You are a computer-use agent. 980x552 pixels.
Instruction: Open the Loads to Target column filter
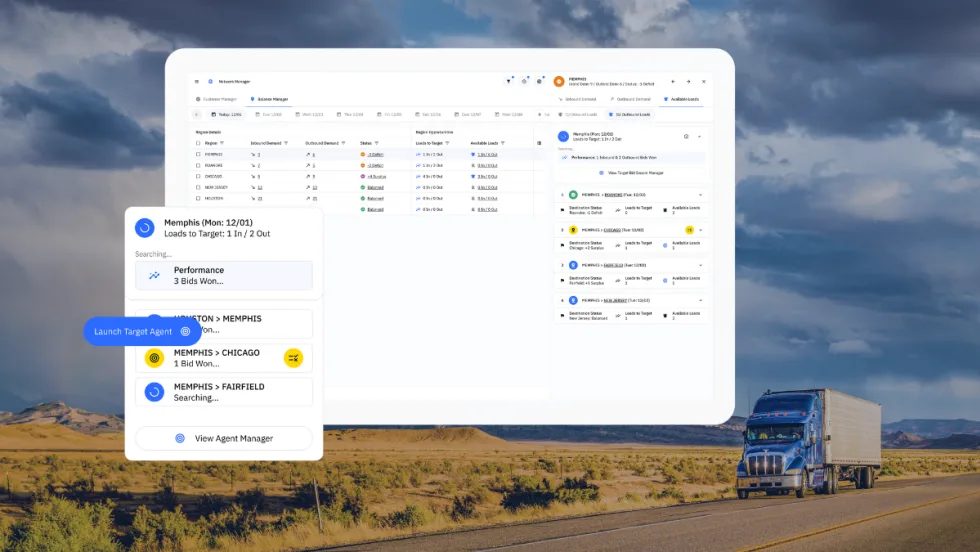pos(448,143)
